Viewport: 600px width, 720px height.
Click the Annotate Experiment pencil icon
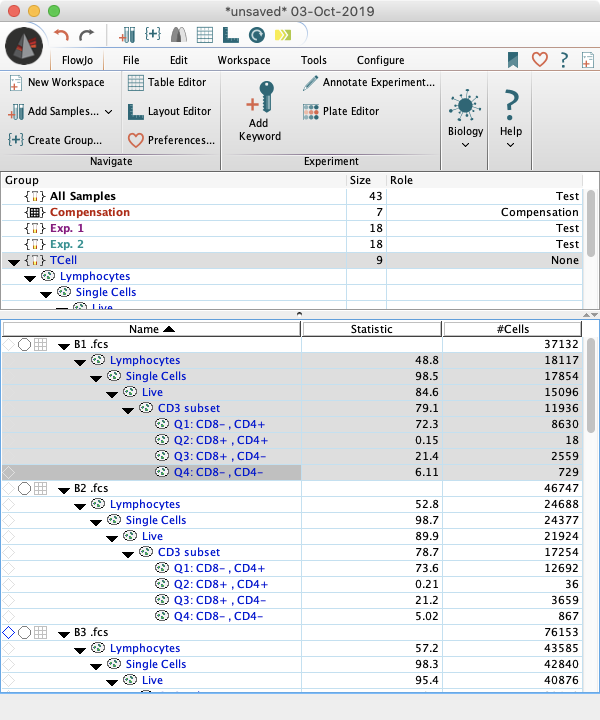[310, 83]
